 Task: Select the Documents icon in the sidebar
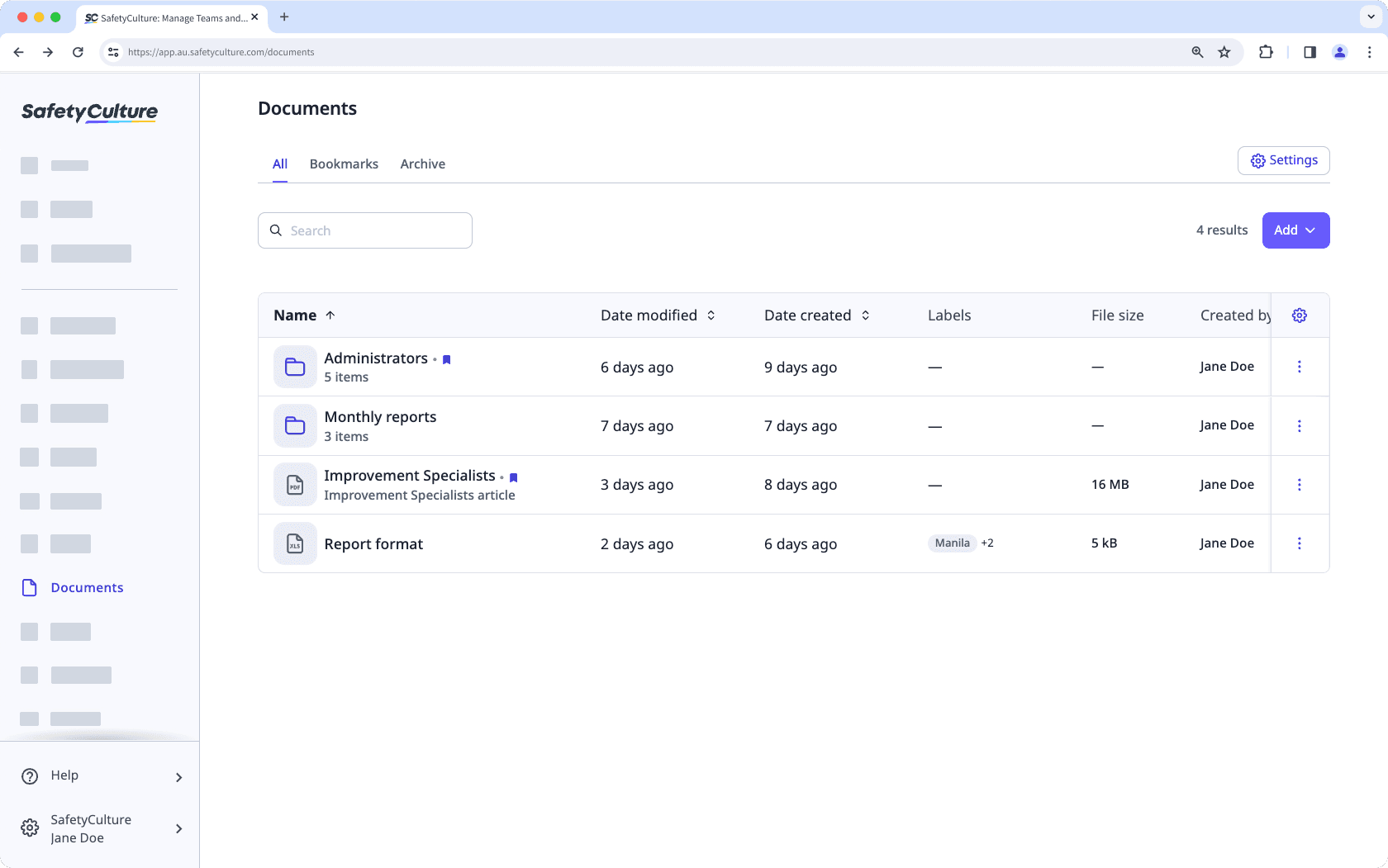tap(30, 587)
